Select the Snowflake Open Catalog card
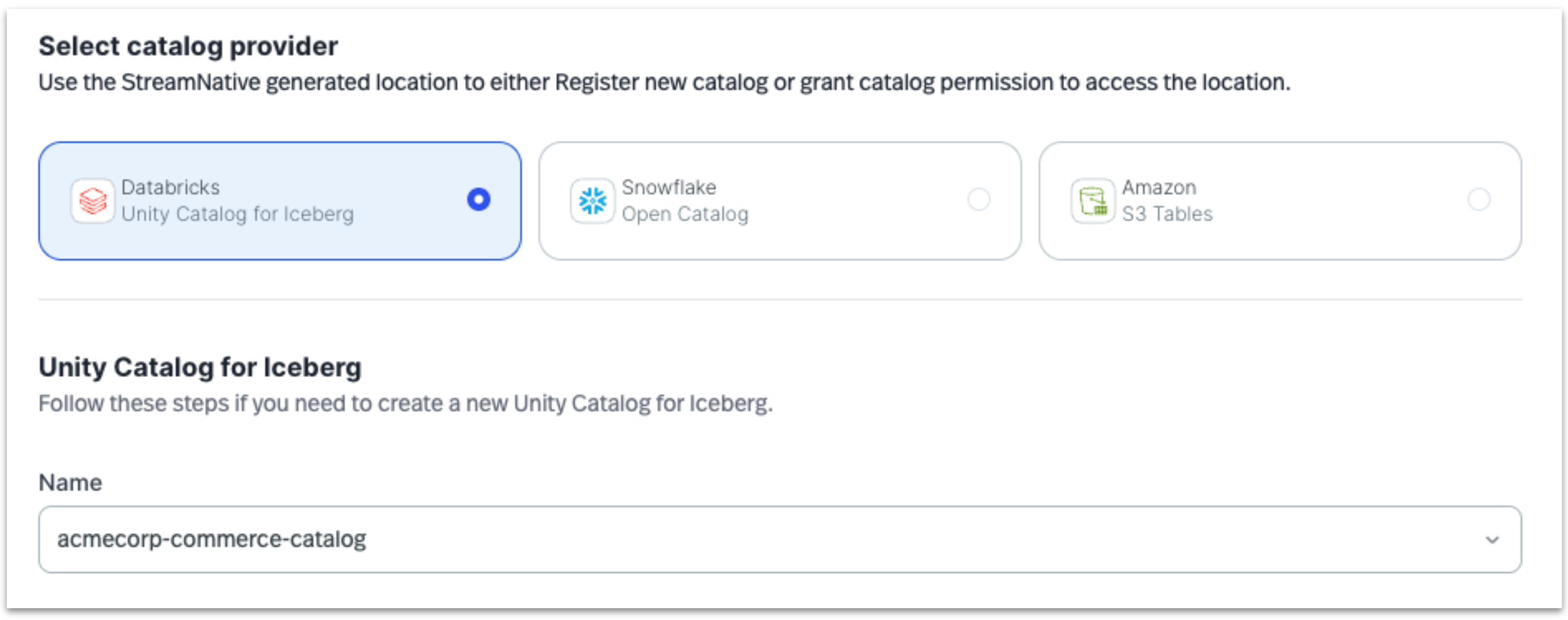 [782, 200]
